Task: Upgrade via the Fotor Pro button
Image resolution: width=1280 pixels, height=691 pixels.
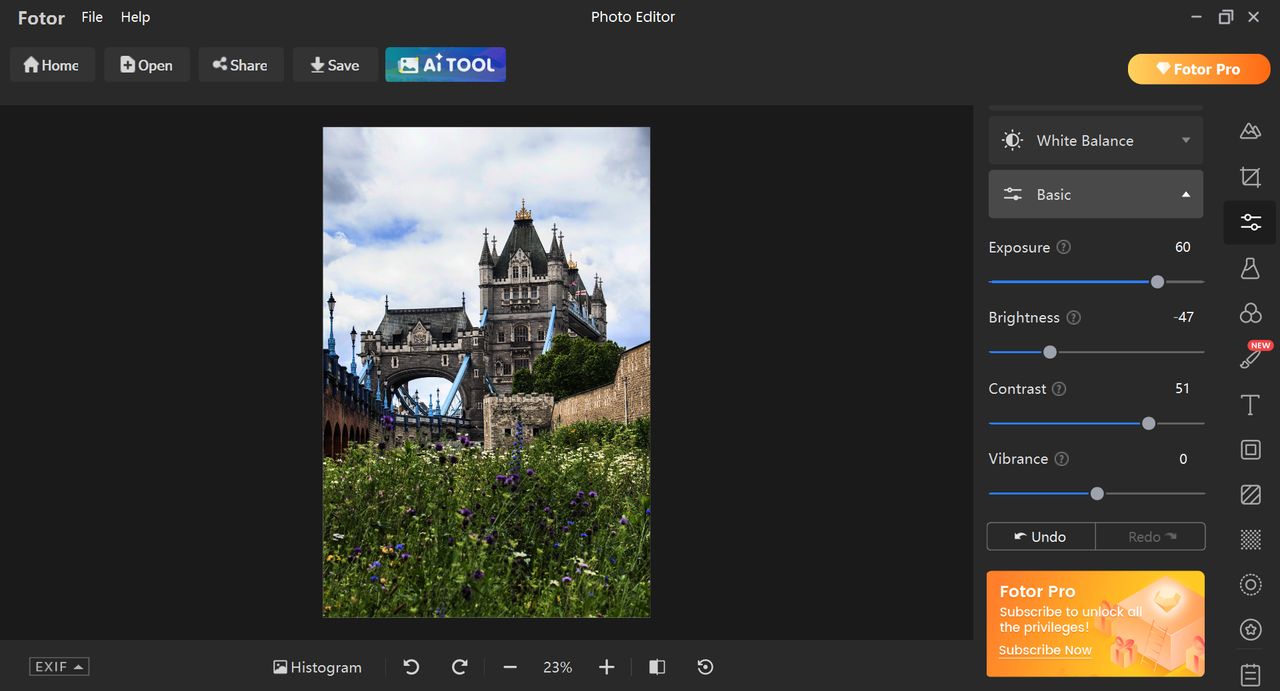Action: pos(1199,69)
